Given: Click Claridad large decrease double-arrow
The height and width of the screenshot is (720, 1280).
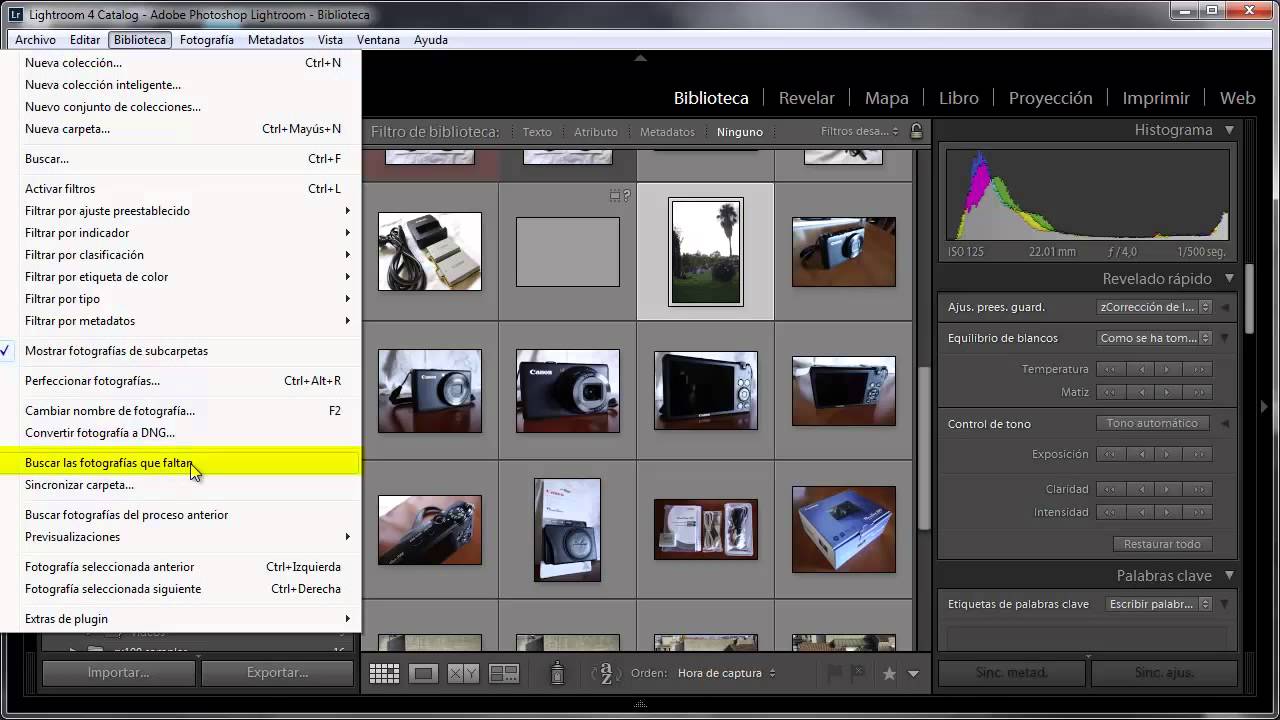Looking at the screenshot, I should pyautogui.click(x=1109, y=489).
